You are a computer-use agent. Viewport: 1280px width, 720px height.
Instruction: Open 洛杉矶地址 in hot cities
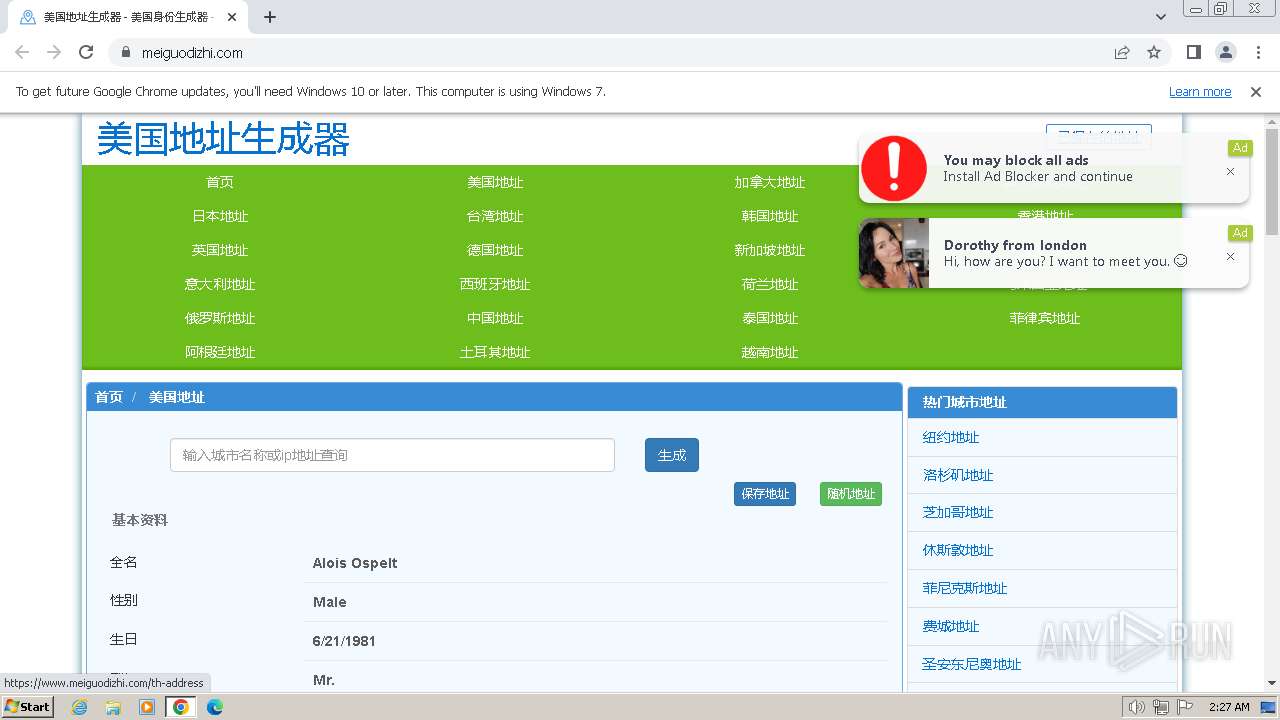pos(958,475)
